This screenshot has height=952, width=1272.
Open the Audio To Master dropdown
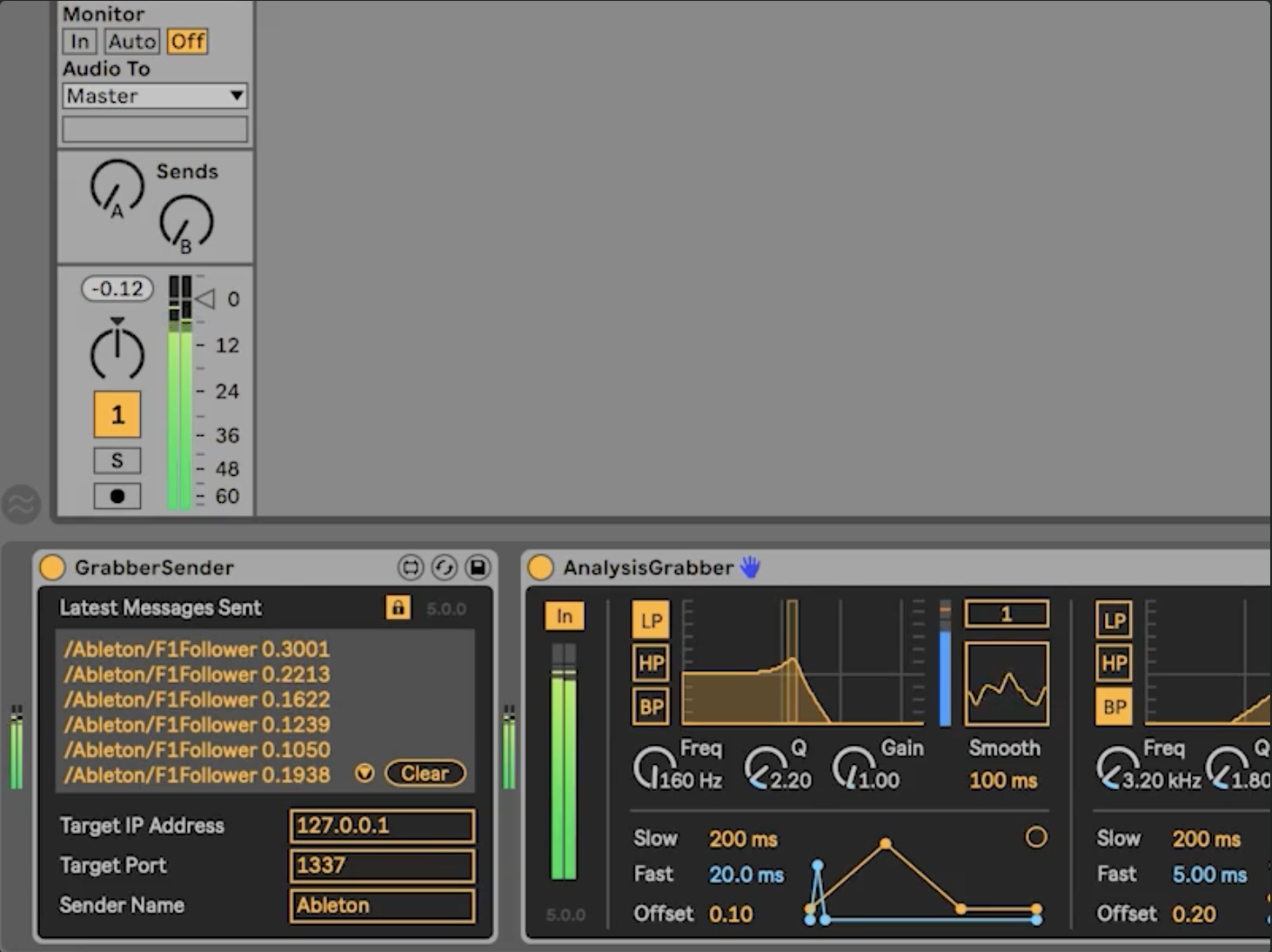155,96
